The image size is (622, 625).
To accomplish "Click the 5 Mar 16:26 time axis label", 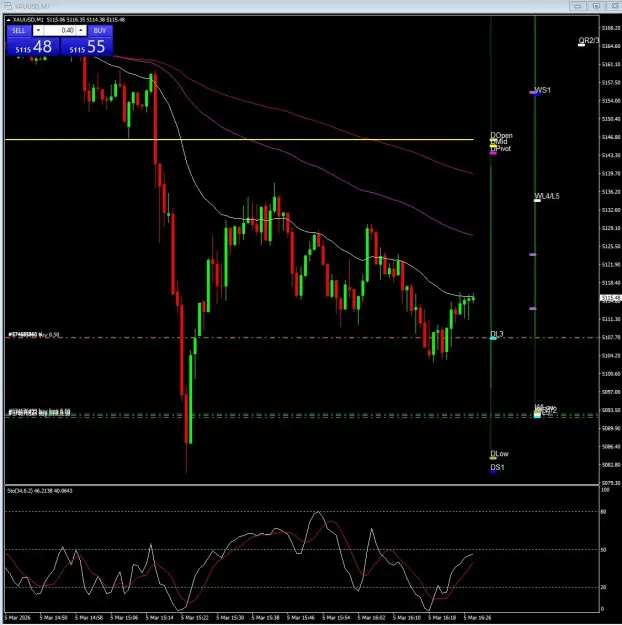I will tap(478, 618).
